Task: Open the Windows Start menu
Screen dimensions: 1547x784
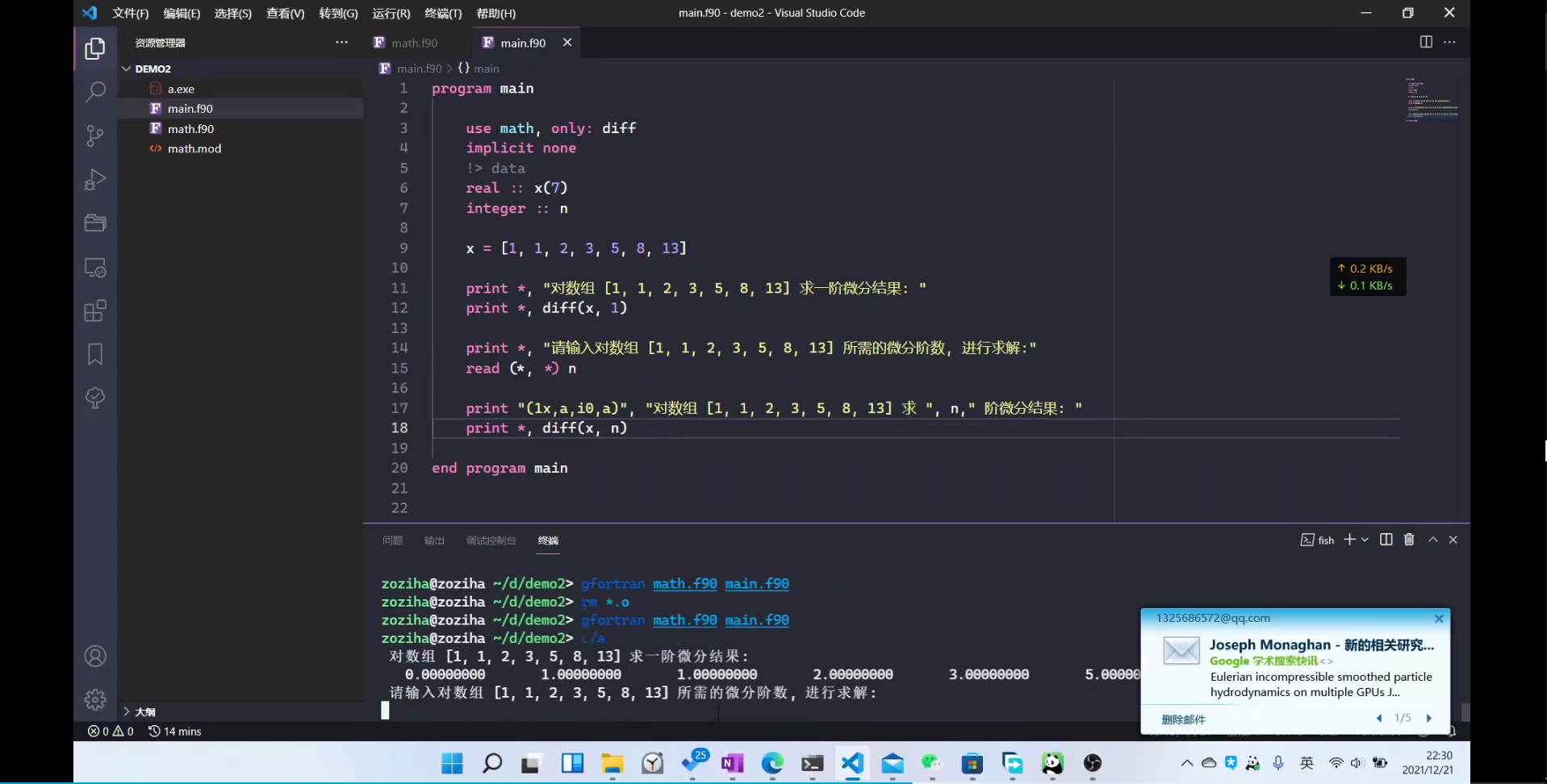Action: click(452, 763)
